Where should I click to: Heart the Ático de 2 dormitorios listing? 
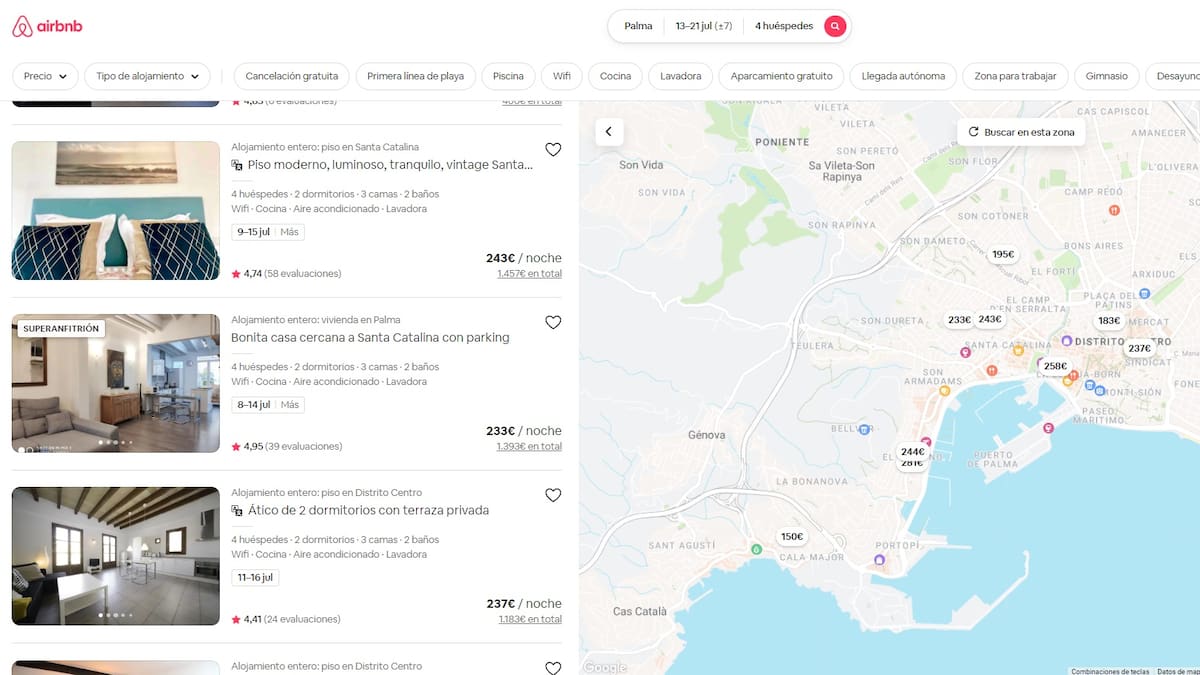click(x=553, y=495)
